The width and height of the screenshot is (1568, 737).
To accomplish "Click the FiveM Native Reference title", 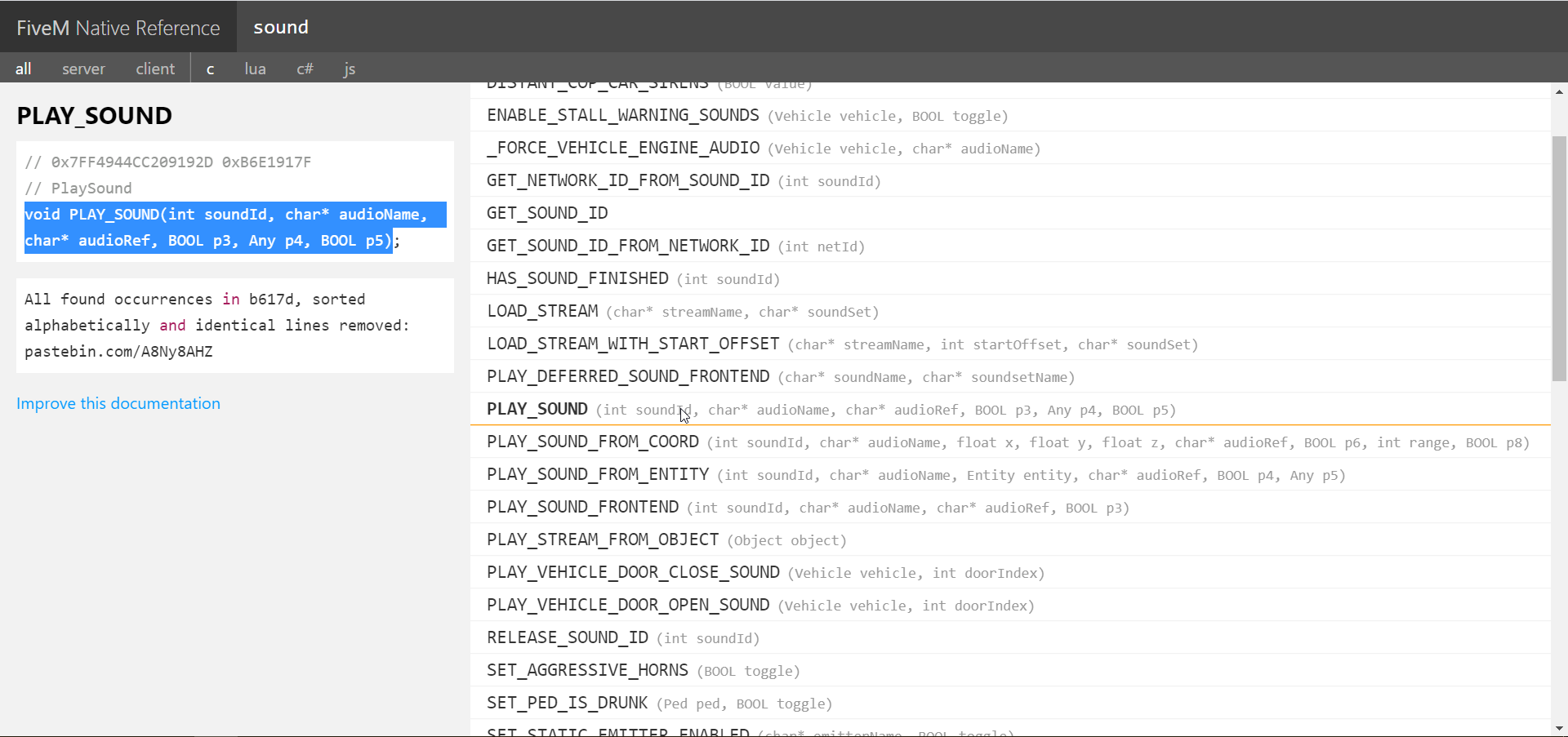I will tap(118, 28).
